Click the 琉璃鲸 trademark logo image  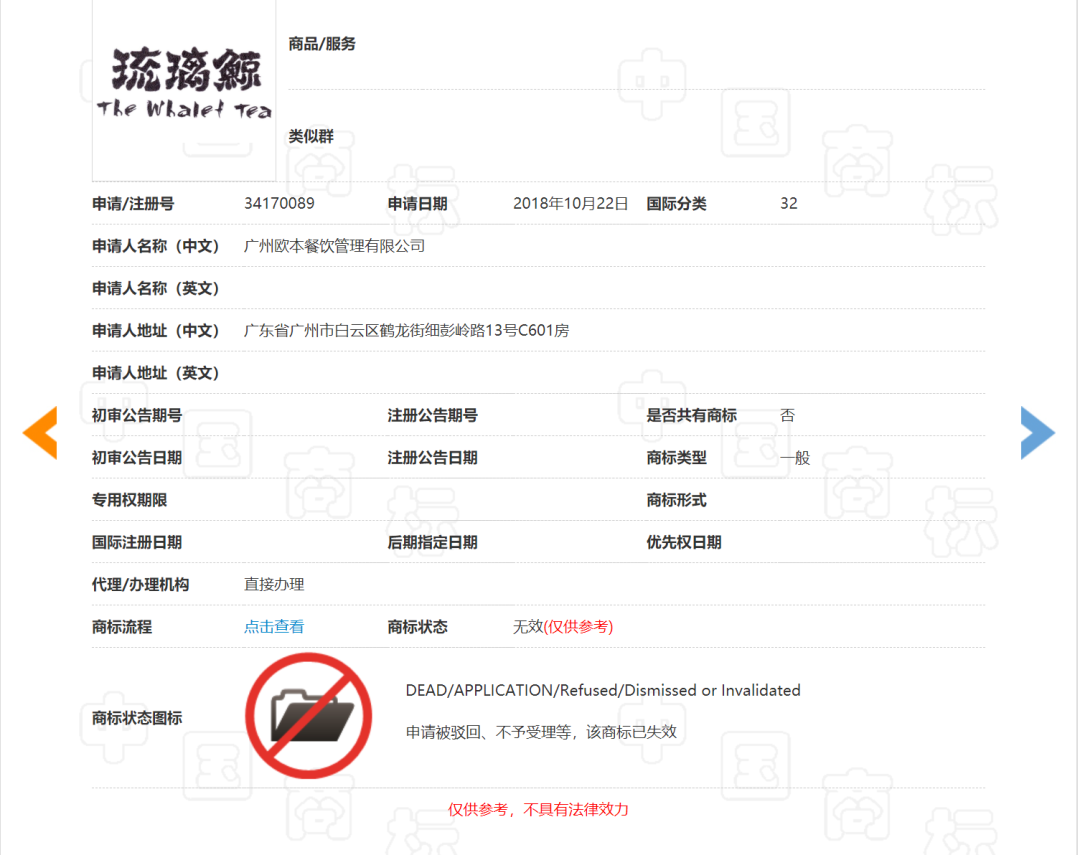(184, 88)
